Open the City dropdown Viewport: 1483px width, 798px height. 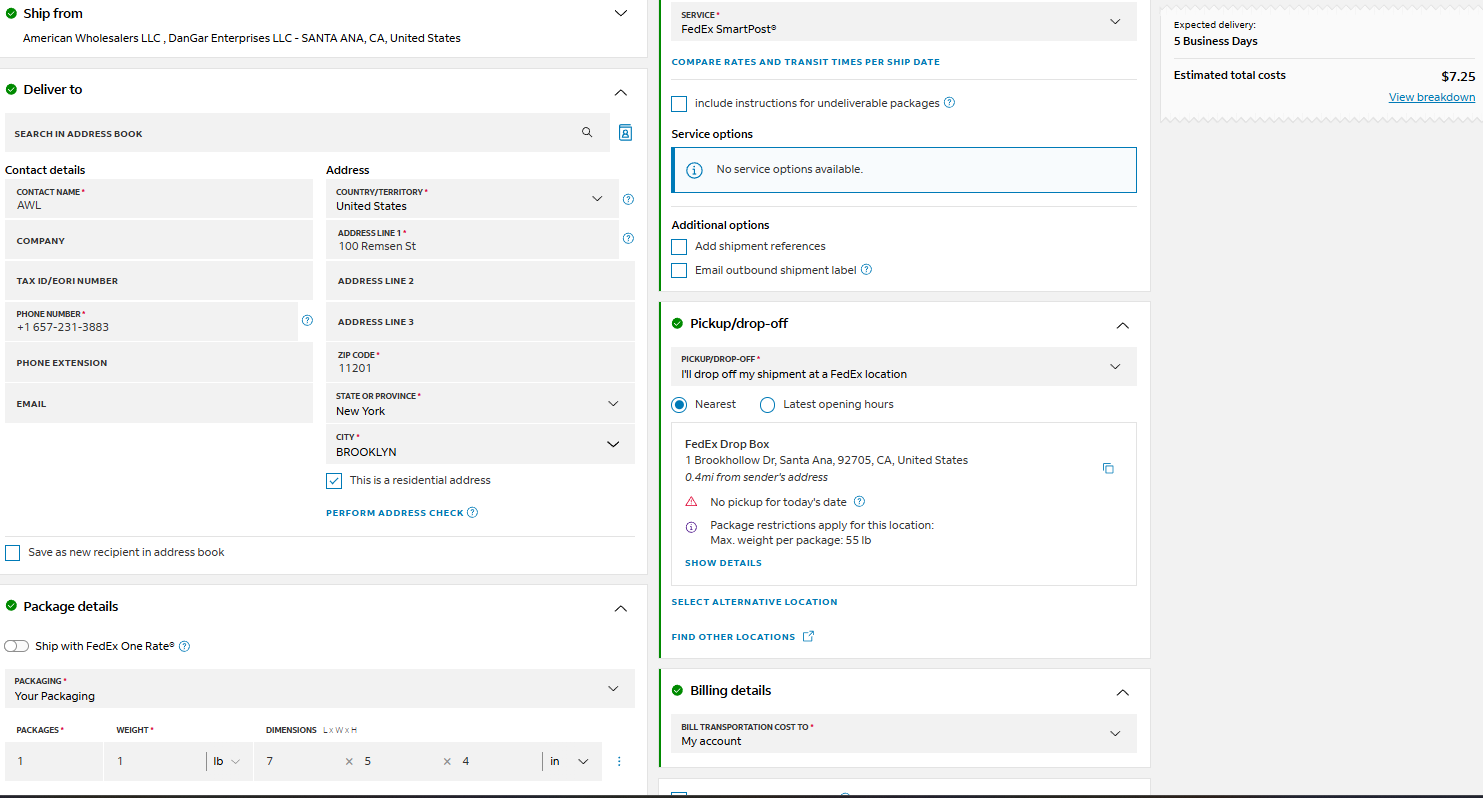pos(480,444)
